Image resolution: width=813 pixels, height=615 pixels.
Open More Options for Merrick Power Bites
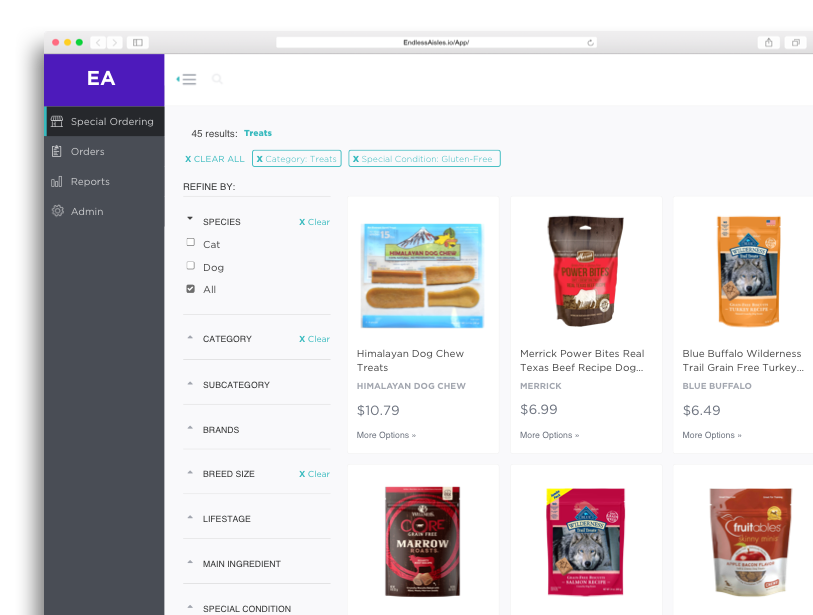550,435
